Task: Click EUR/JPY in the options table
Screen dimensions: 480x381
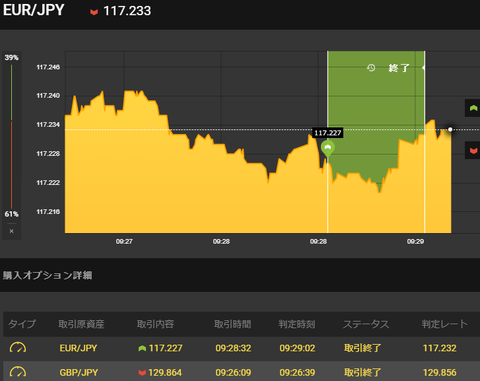Action: pos(78,348)
